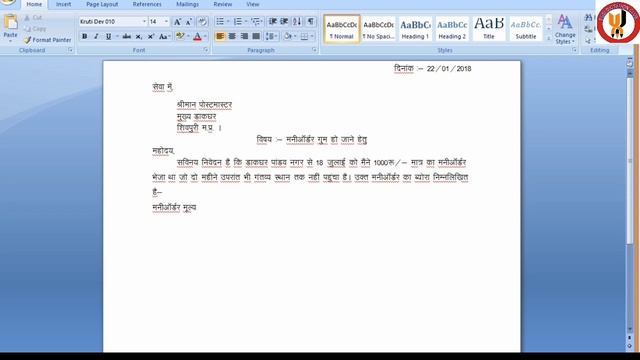The image size is (640, 360).
Task: Click the Cut command
Action: [x=33, y=18]
